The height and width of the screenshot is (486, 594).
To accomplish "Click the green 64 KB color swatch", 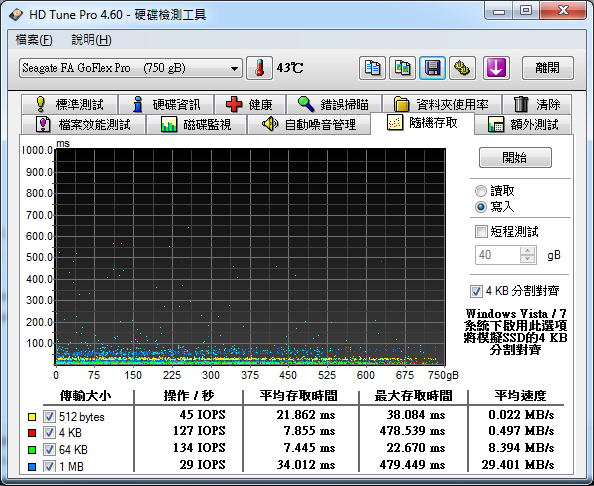I will click(x=32, y=450).
